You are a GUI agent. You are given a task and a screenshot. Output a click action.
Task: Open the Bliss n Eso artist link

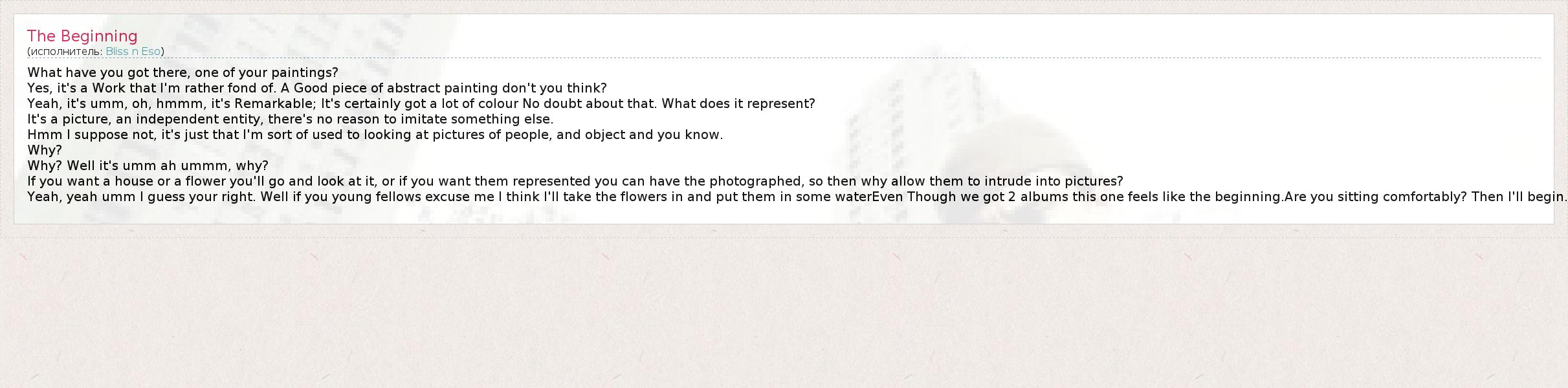pyautogui.click(x=133, y=52)
